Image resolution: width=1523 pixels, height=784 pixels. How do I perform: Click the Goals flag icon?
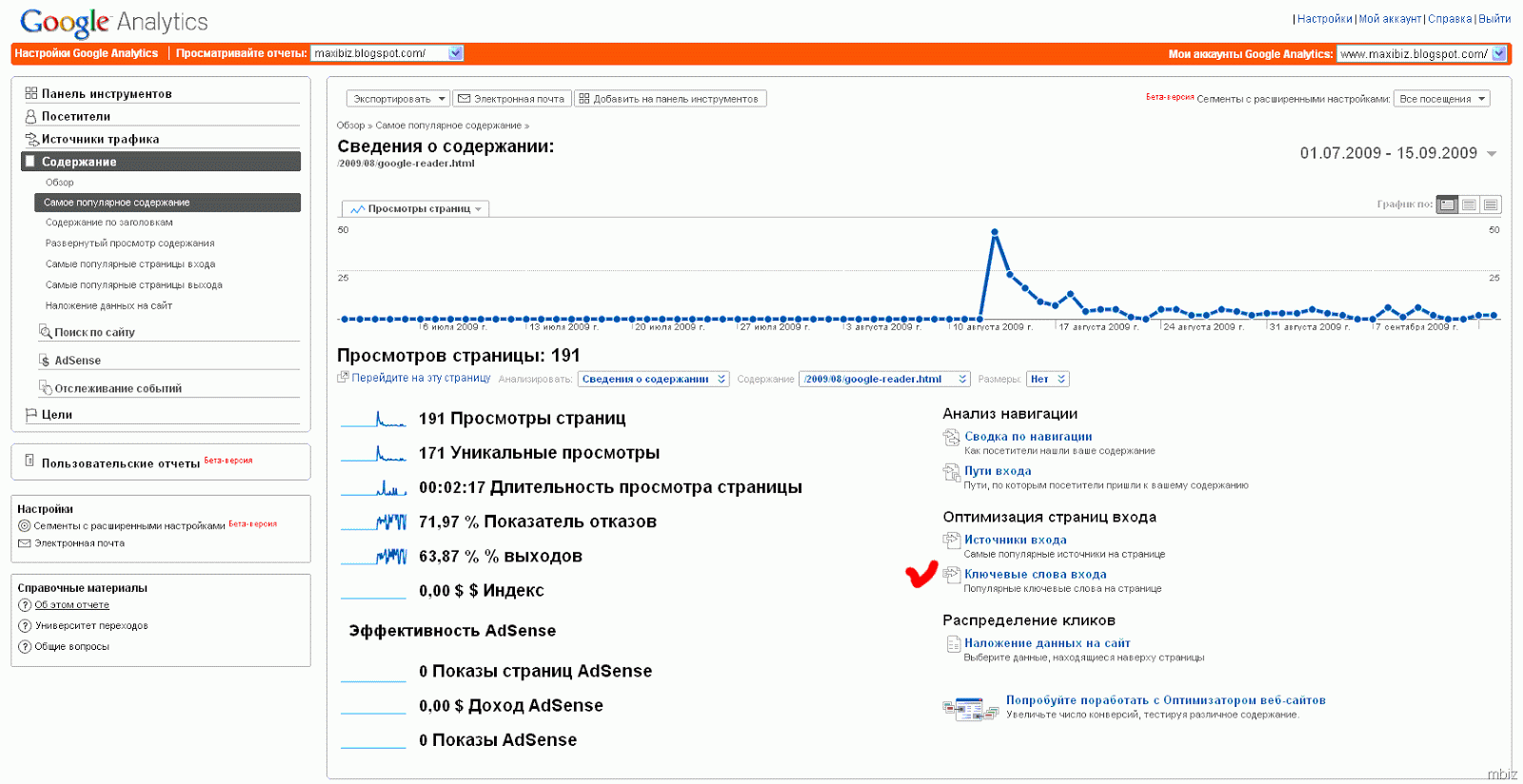point(31,414)
